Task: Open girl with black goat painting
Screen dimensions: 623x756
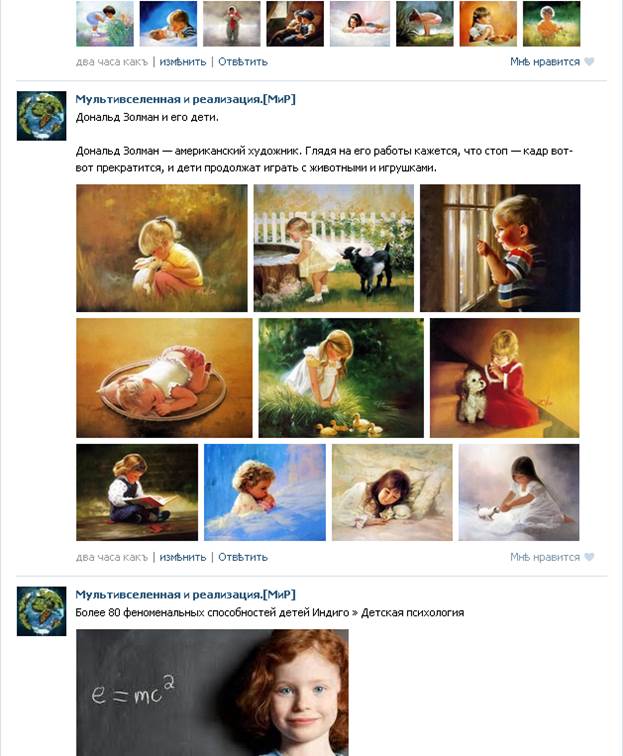Action: [334, 248]
